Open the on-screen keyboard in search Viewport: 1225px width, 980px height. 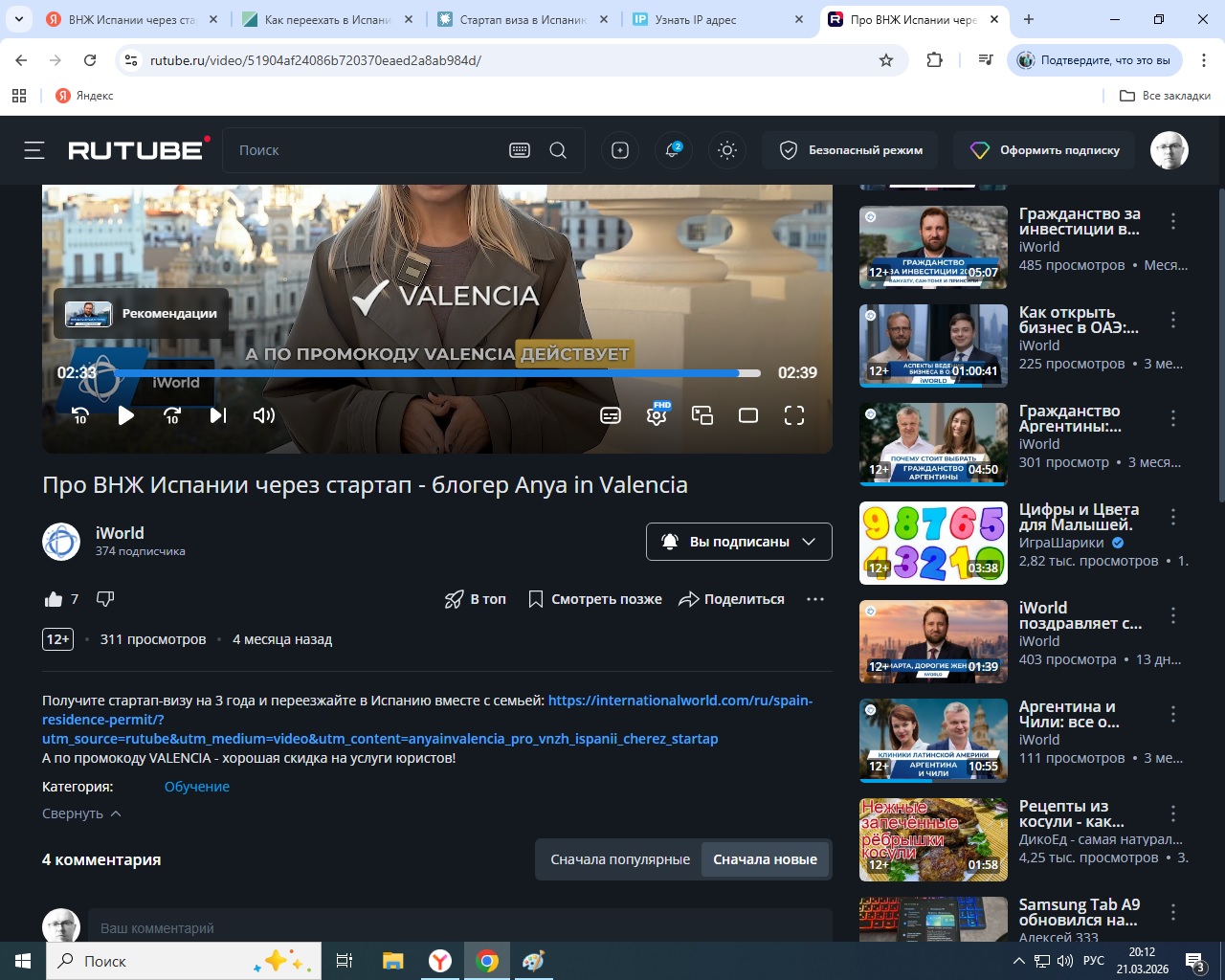pos(520,150)
